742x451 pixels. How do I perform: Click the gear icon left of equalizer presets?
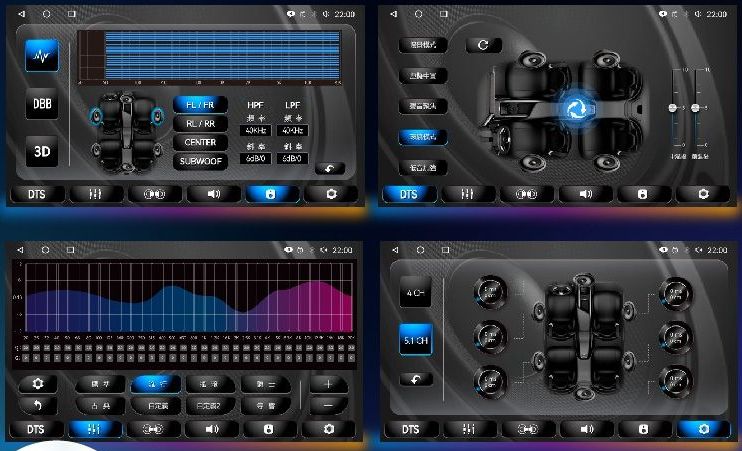(37, 384)
